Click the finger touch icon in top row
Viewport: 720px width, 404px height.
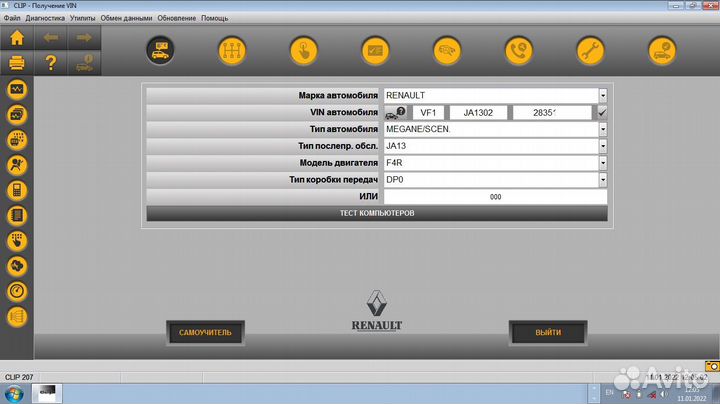[304, 50]
